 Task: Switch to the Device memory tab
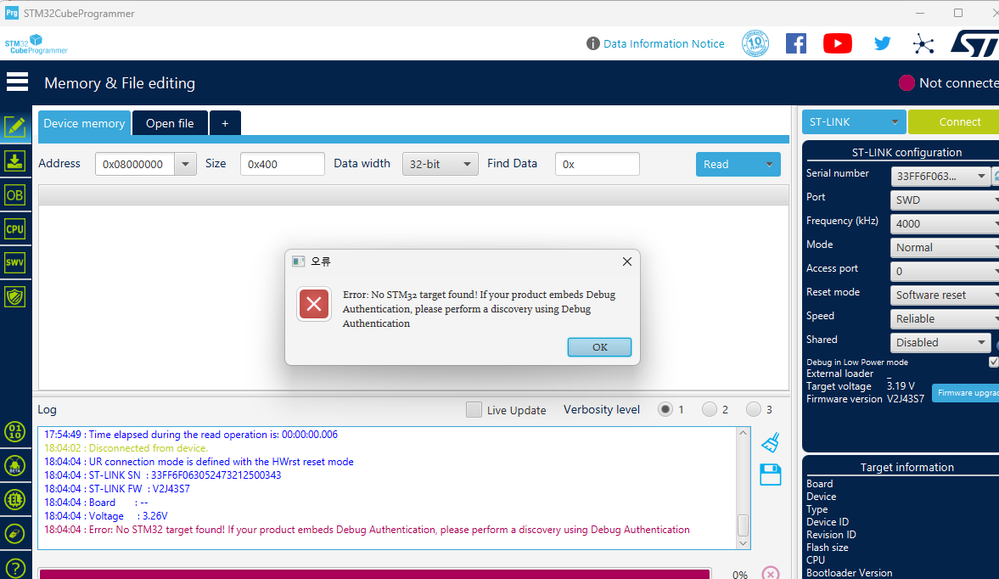pos(84,123)
